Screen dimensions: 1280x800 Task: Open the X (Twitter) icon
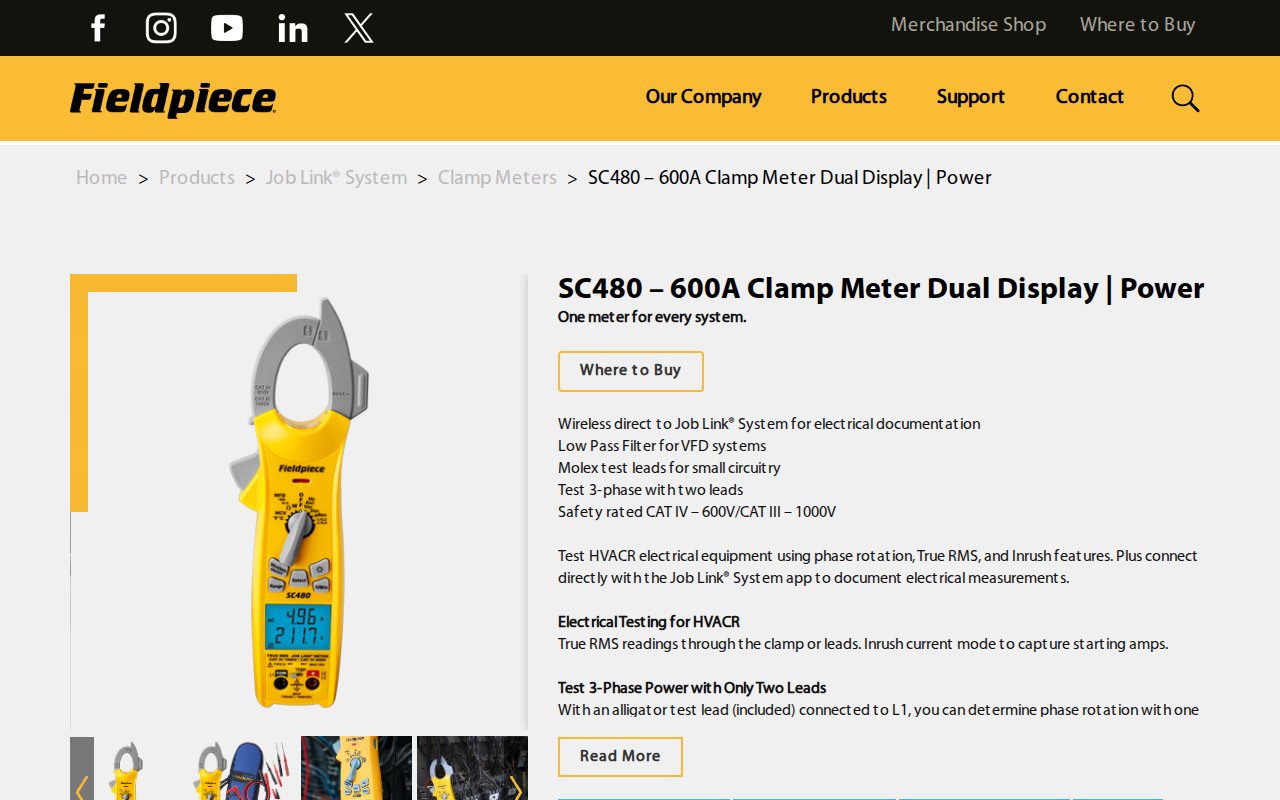click(359, 28)
